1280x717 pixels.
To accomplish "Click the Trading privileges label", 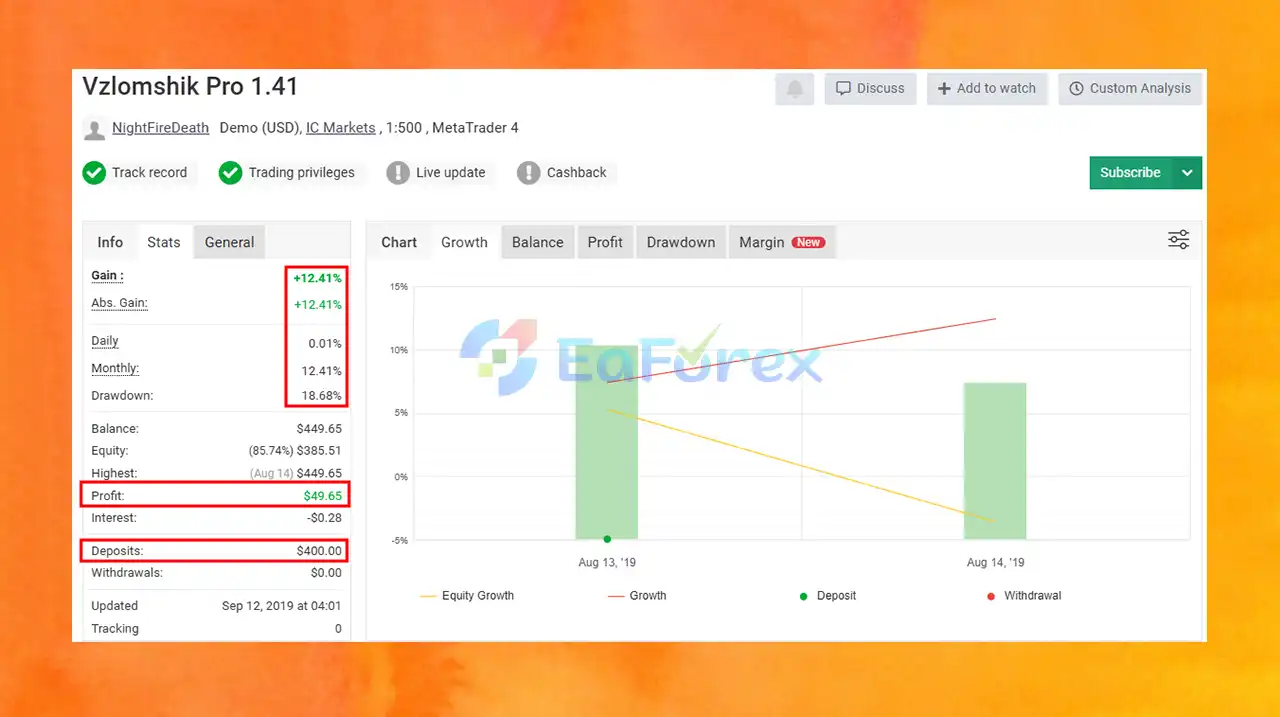I will tap(301, 173).
